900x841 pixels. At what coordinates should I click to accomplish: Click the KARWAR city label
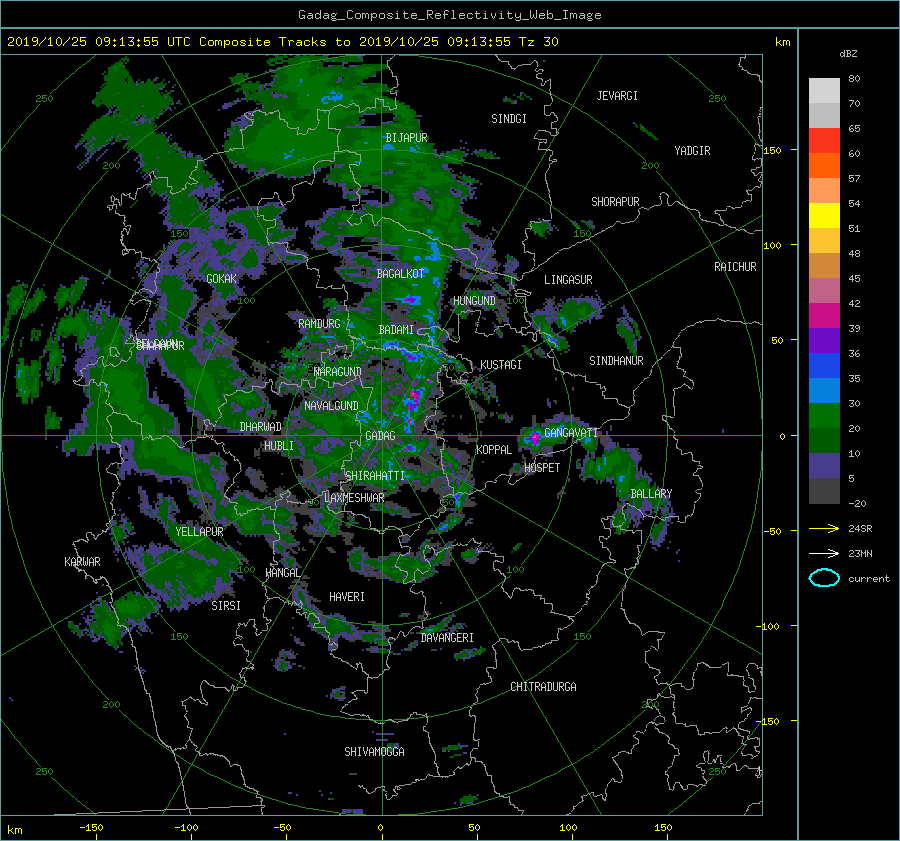83,562
